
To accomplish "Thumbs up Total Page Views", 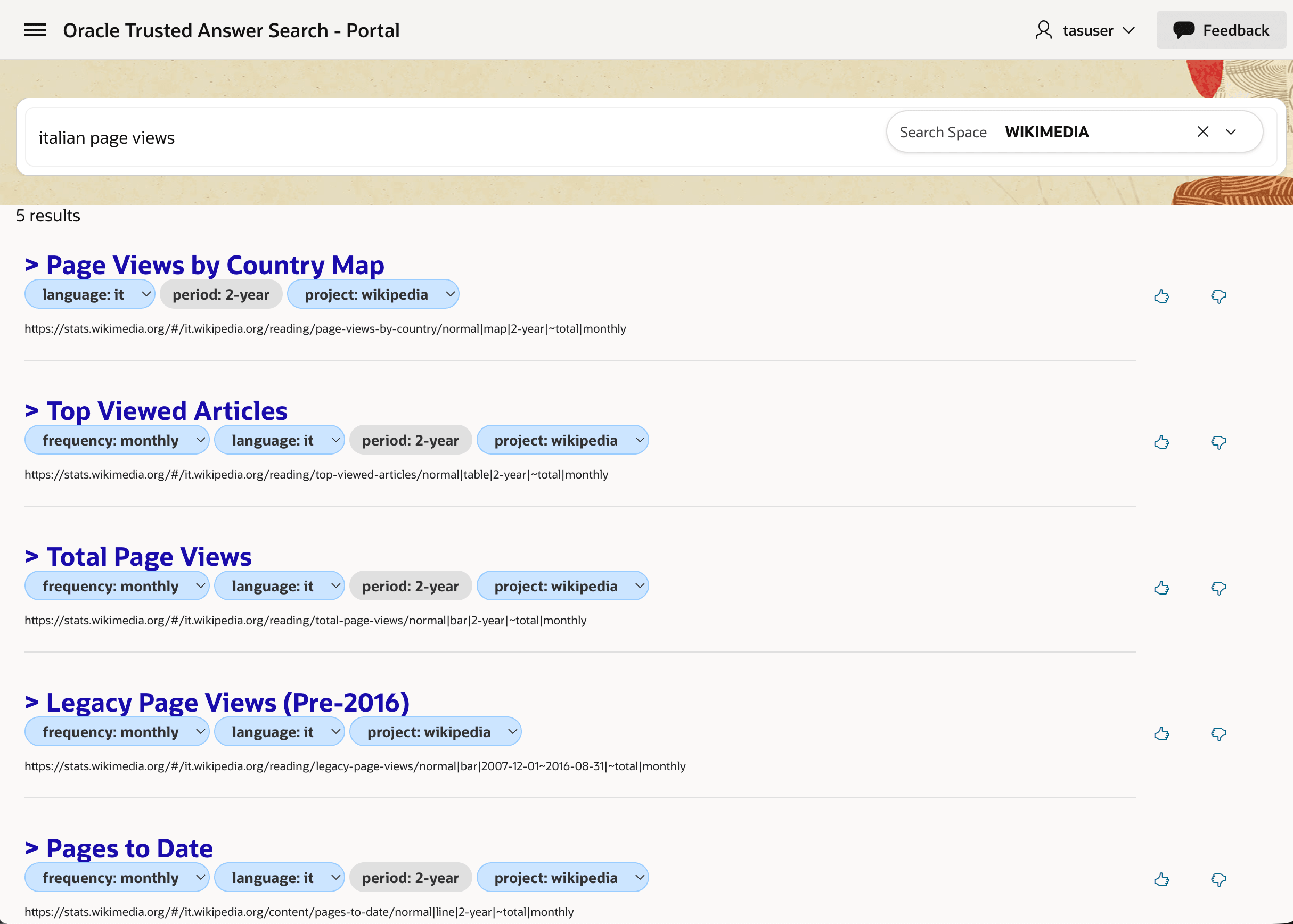I will tap(1161, 588).
